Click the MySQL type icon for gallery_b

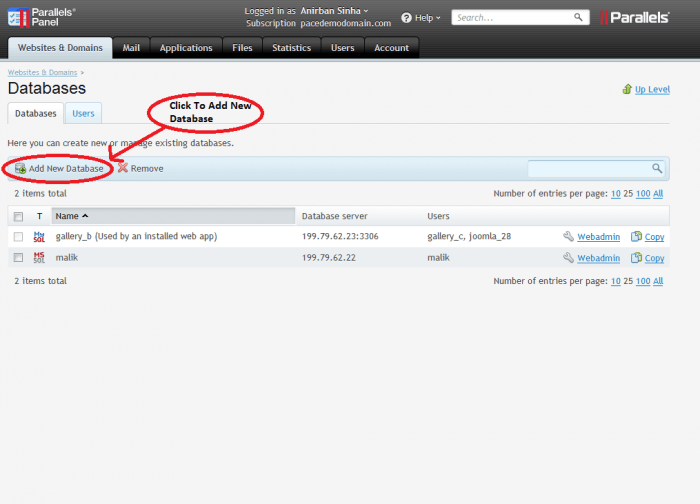point(40,237)
